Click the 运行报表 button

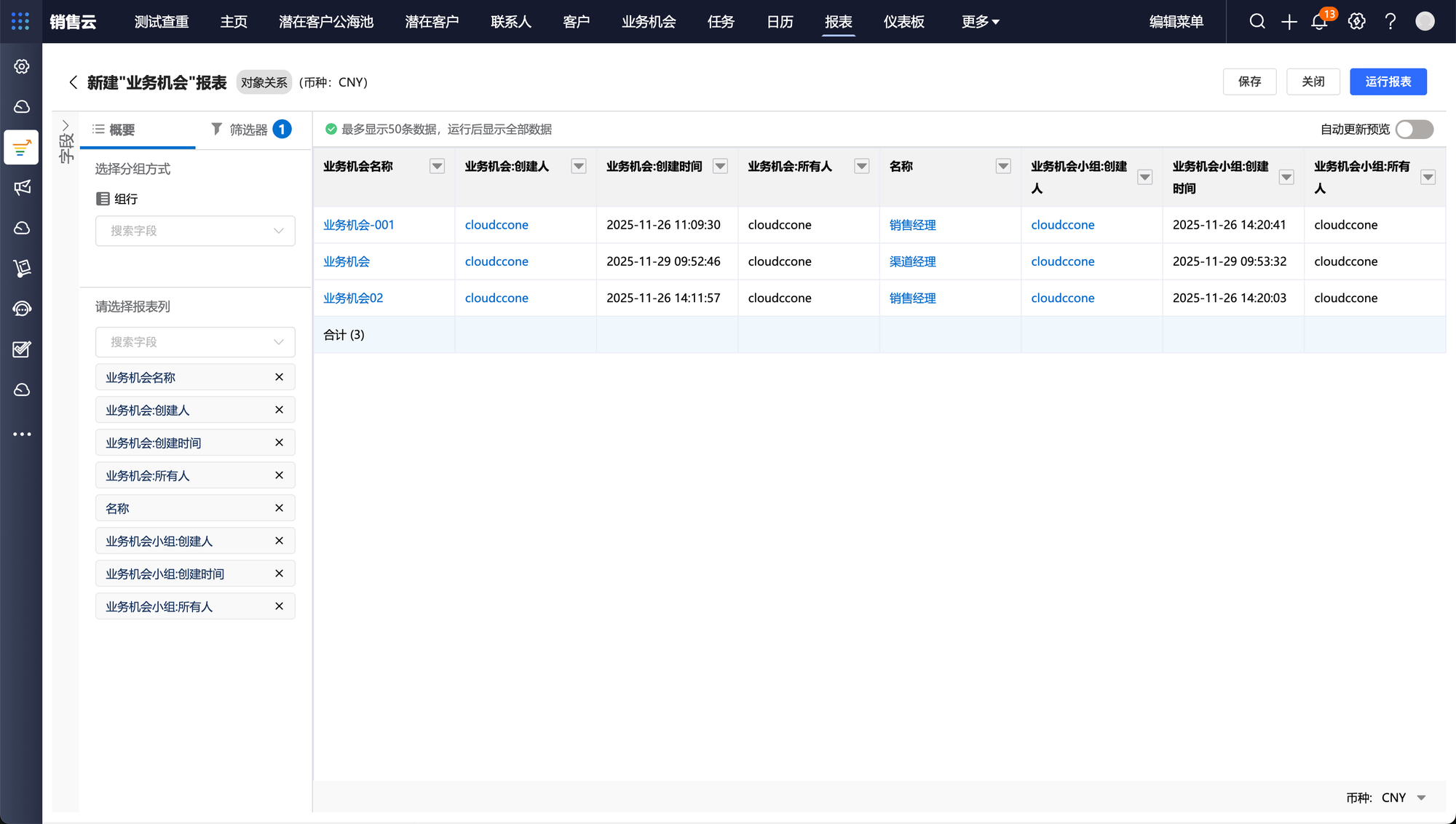click(1388, 82)
